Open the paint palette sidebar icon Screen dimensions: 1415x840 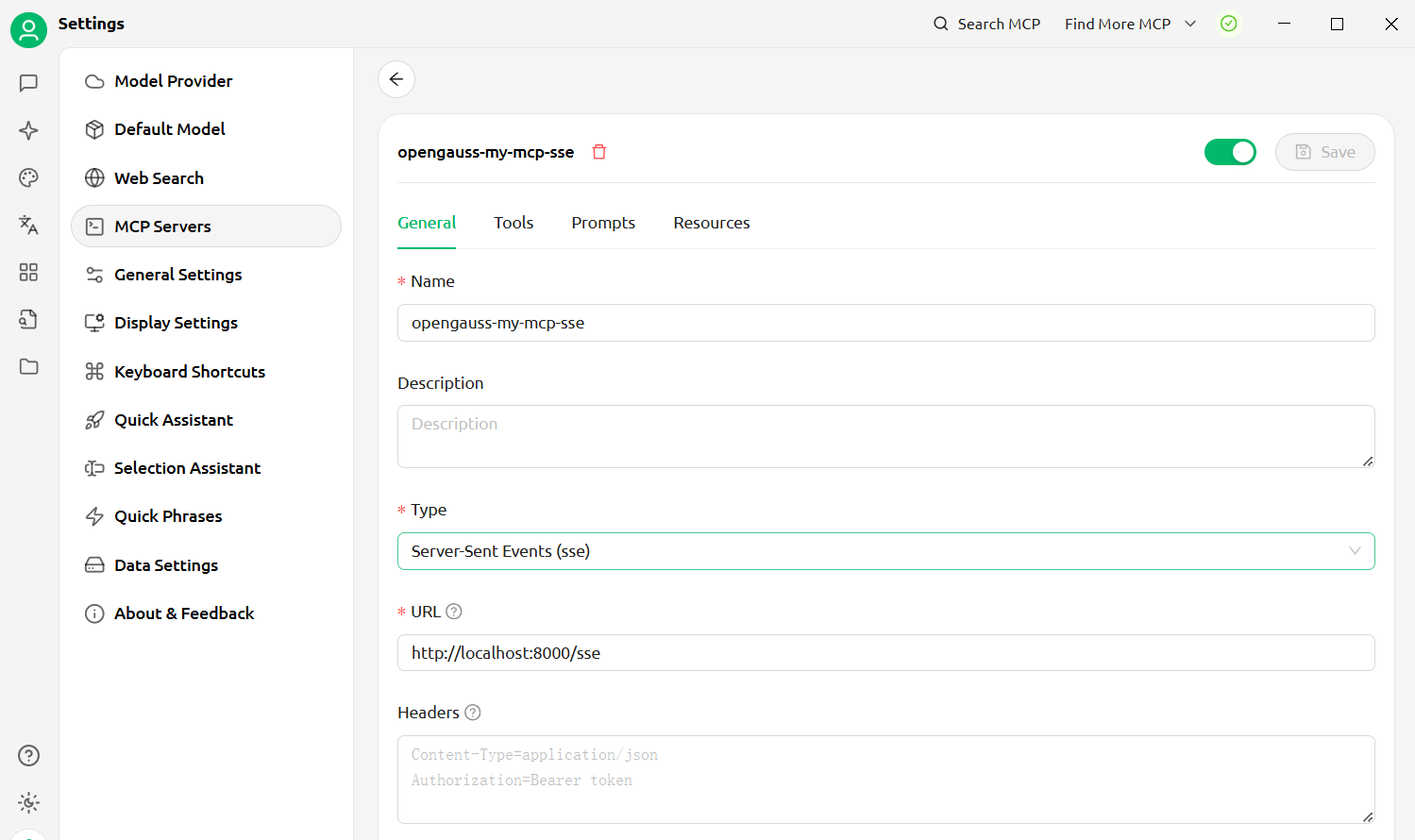(28, 177)
